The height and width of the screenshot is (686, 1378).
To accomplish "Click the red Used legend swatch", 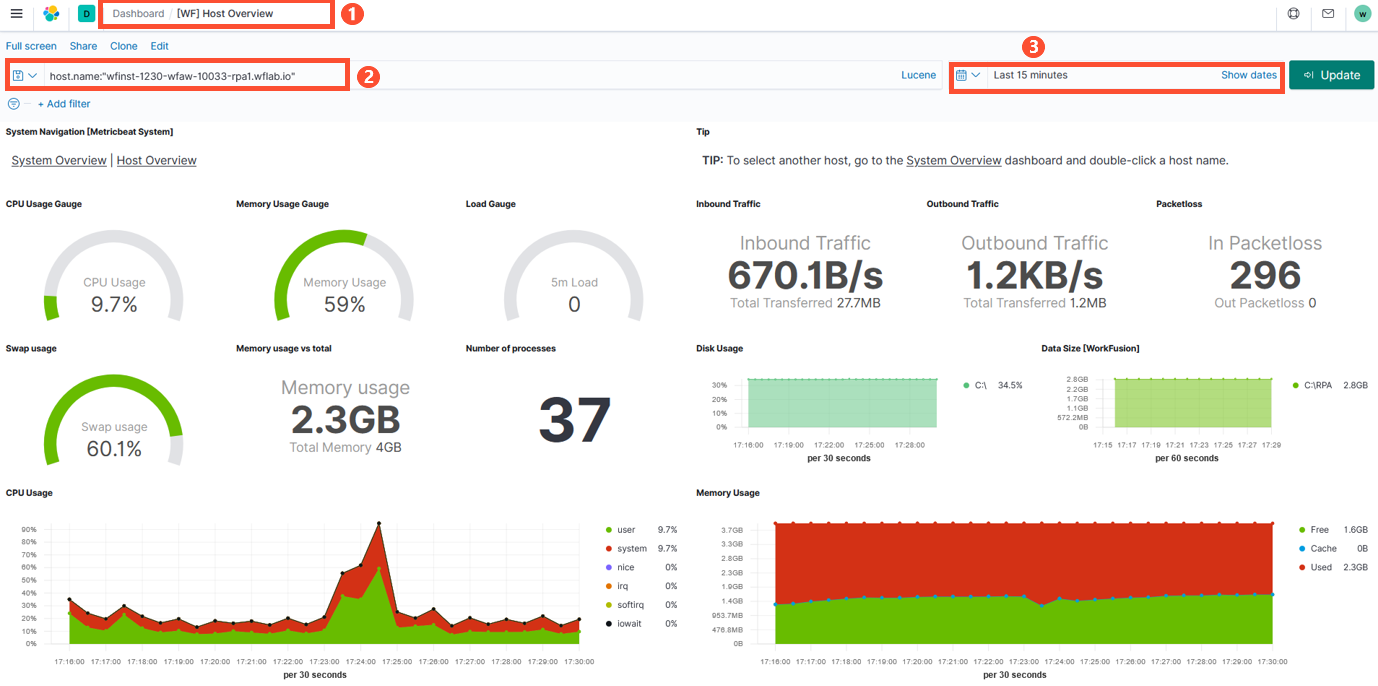I will click(x=1301, y=567).
